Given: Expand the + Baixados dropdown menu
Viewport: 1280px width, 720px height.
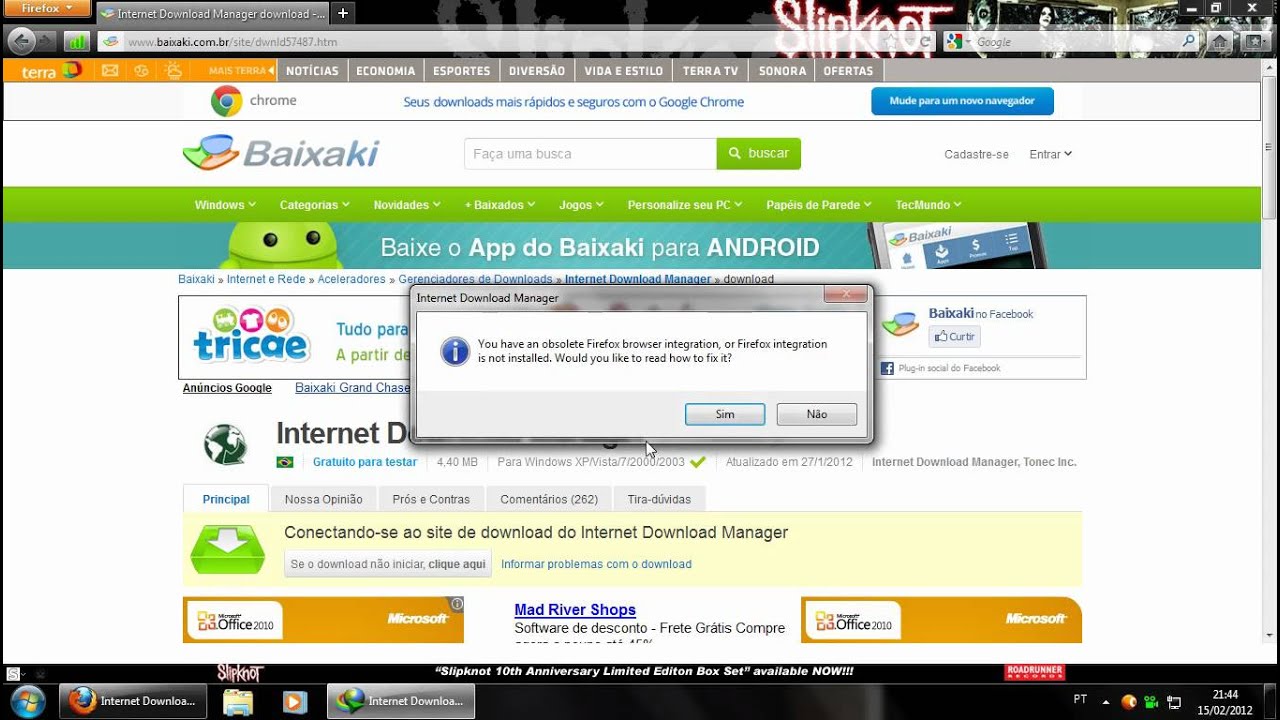Looking at the screenshot, I should tap(500, 205).
